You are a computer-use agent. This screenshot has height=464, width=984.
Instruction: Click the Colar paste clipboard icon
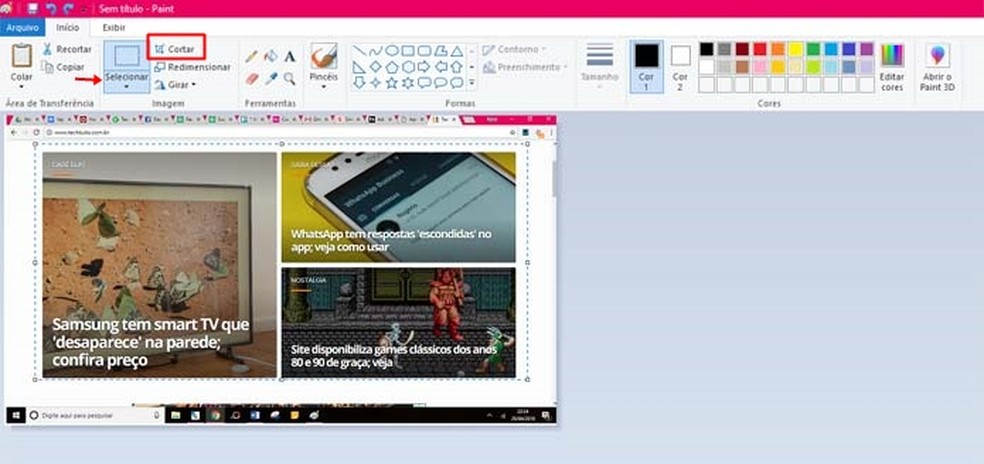click(21, 56)
